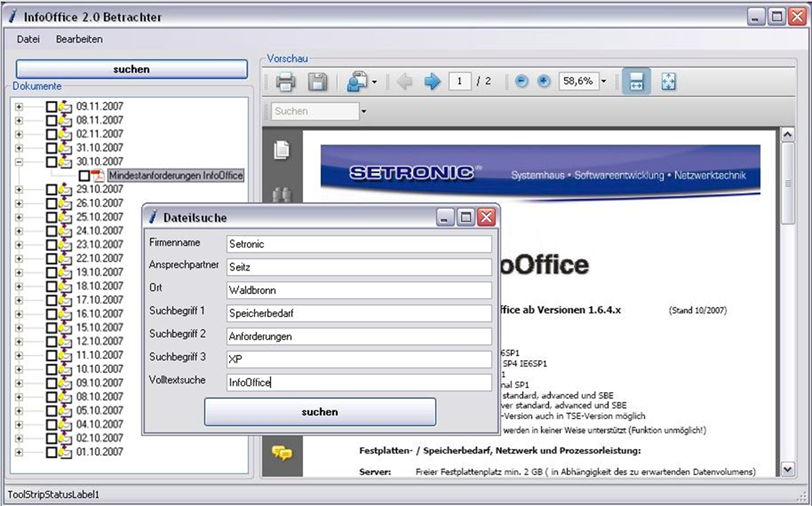Check the box for 29.10.2007

pyautogui.click(x=51, y=190)
